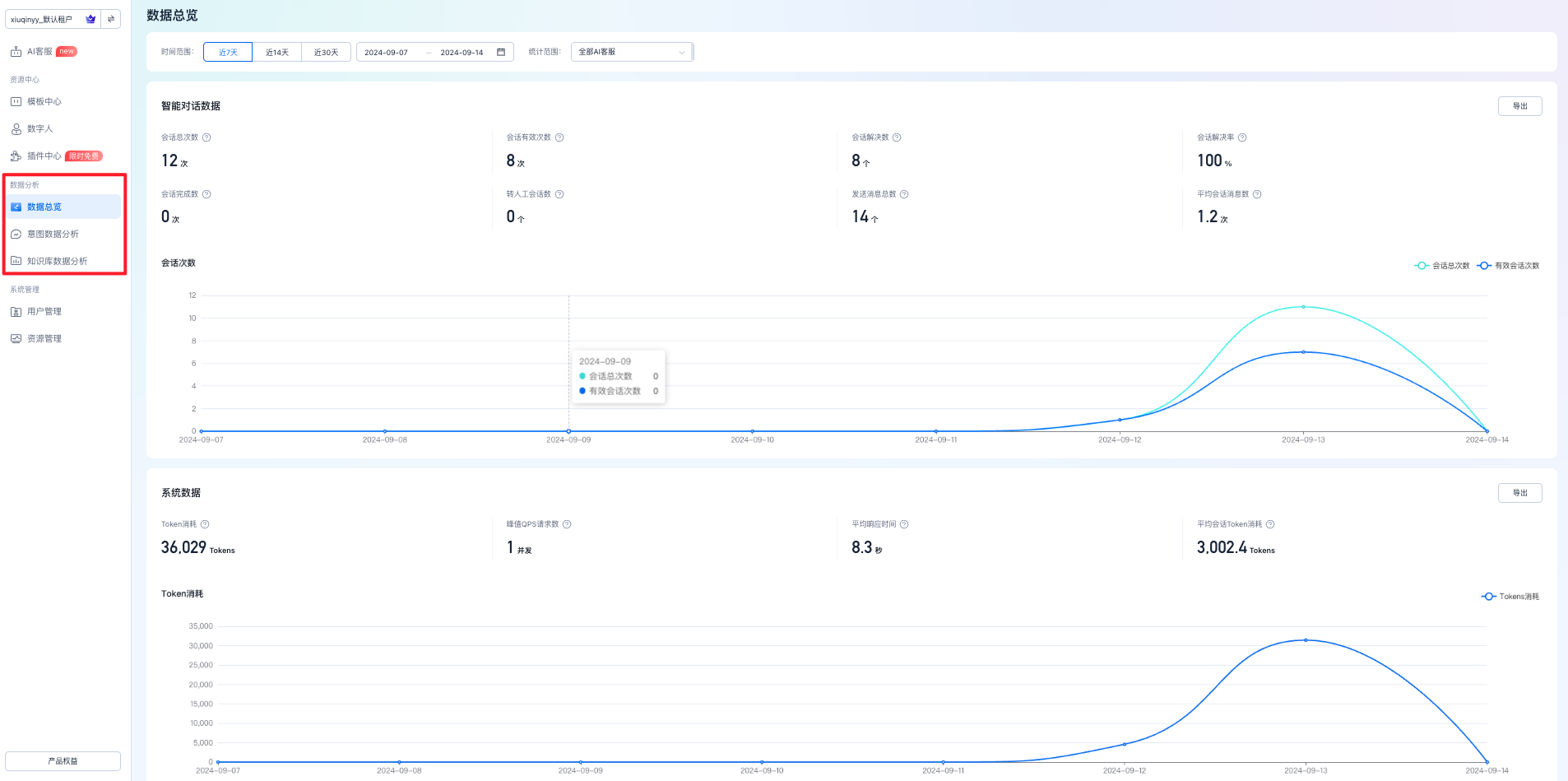The image size is (1568, 781).
Task: Click help icon next to 平均会话消息数
Action: pos(1257,194)
